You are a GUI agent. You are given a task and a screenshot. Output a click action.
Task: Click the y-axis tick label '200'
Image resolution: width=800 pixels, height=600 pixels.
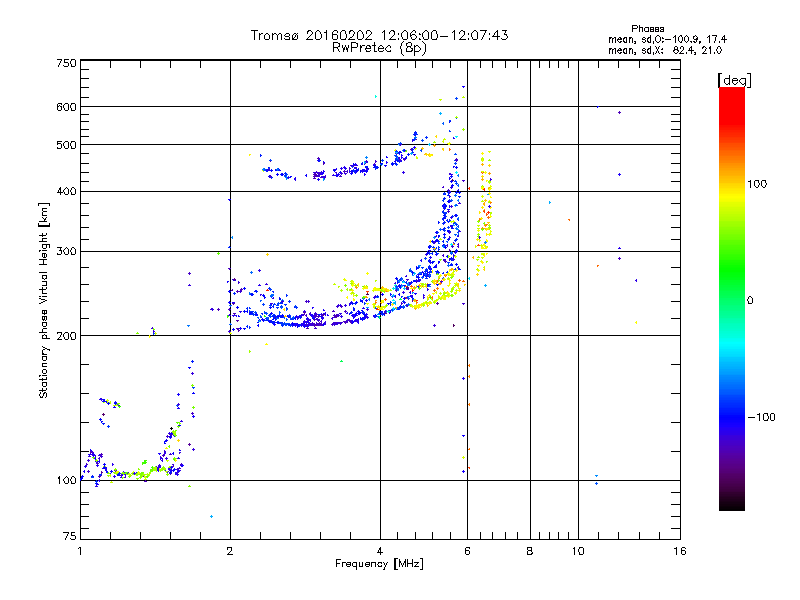point(66,336)
